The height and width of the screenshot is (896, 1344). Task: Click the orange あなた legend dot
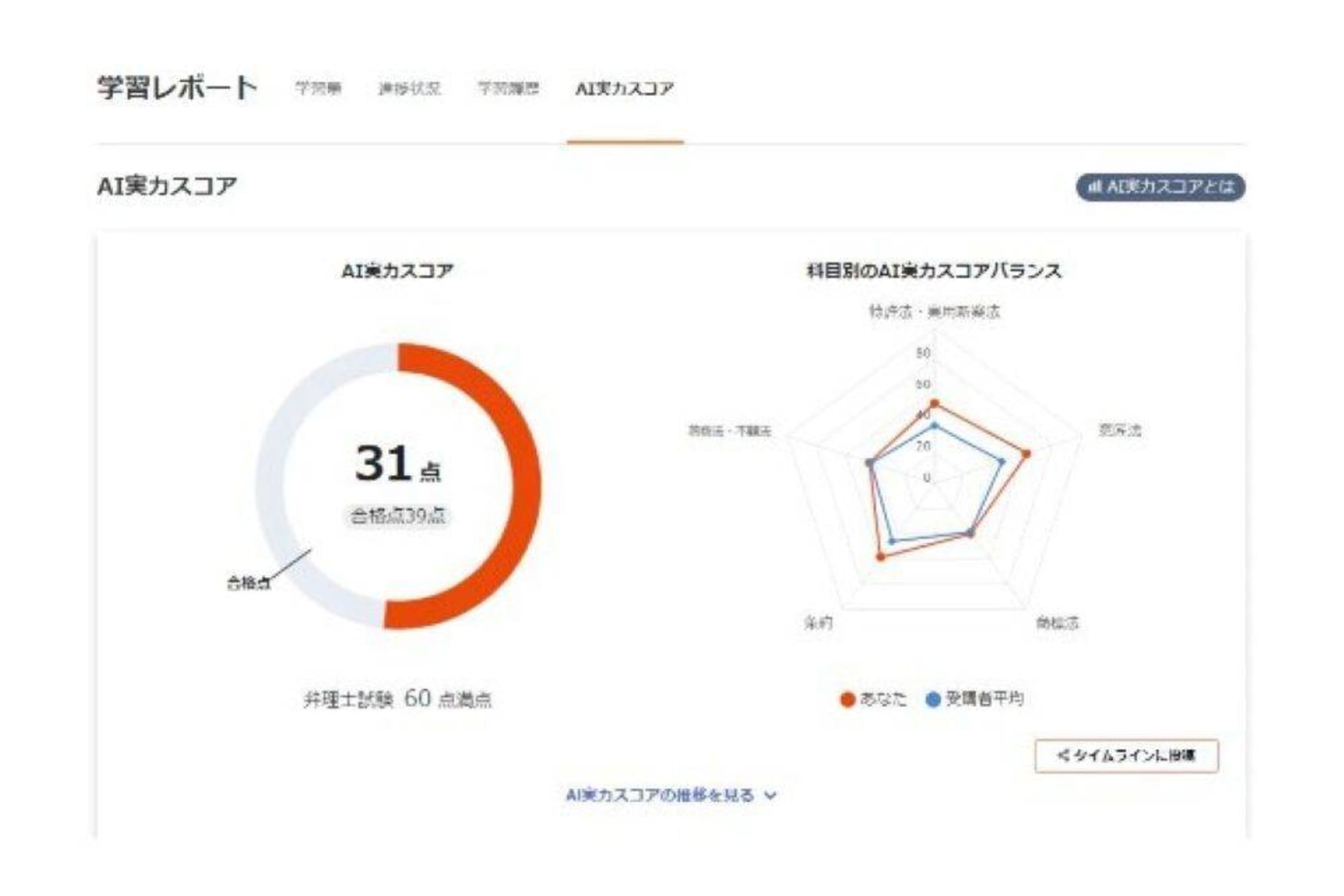(x=847, y=699)
